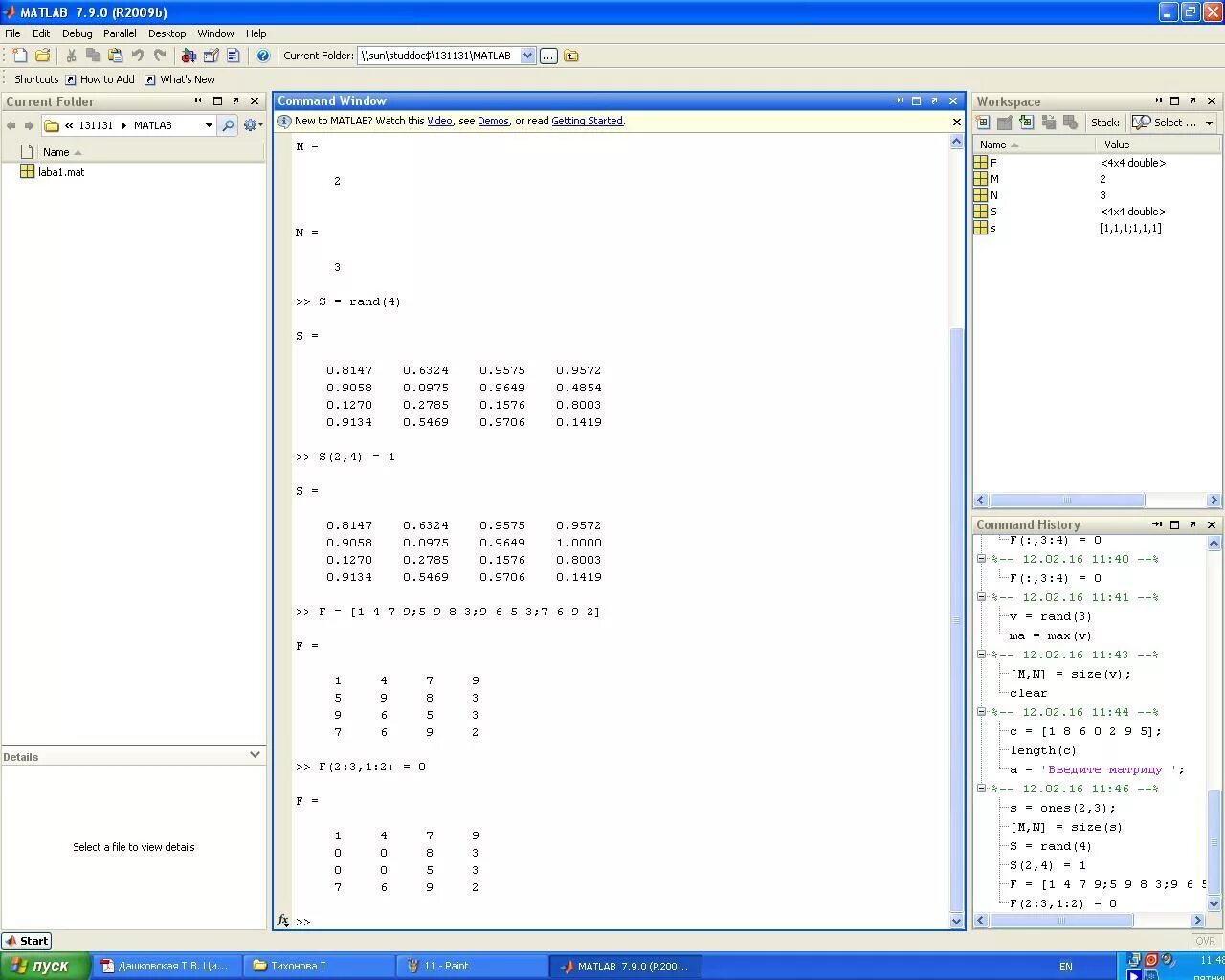Undock the Workspace panel
The width and height of the screenshot is (1225, 980).
pos(1192,100)
